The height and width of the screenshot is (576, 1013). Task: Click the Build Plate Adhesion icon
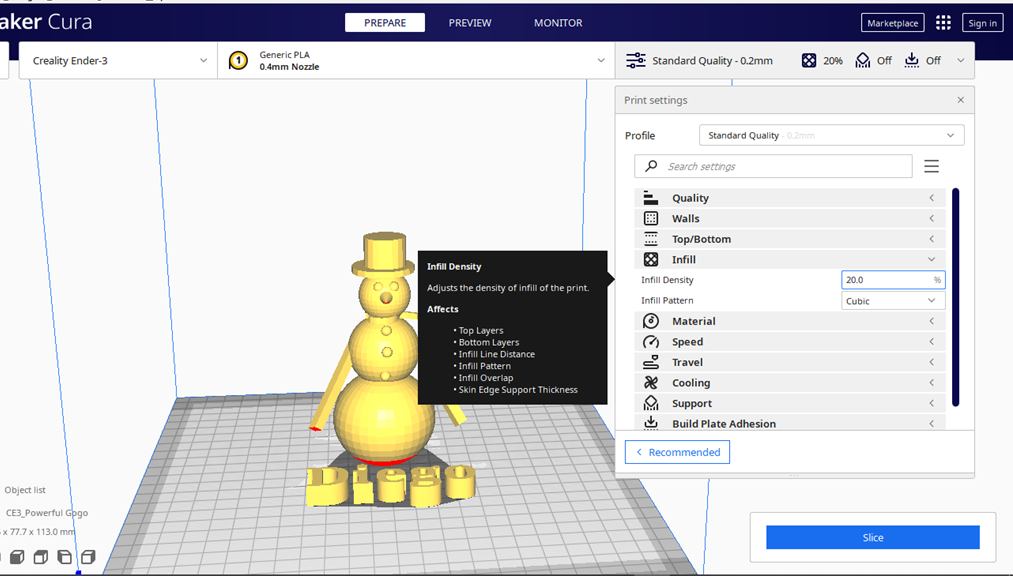pos(651,423)
